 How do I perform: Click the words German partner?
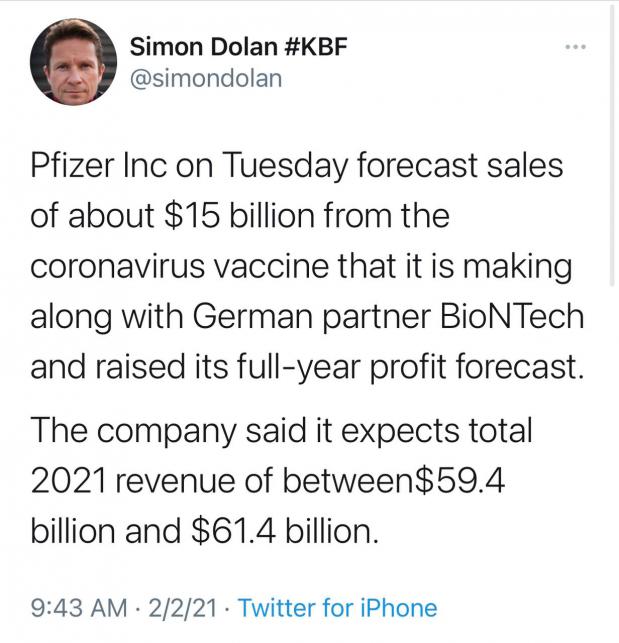pyautogui.click(x=312, y=317)
